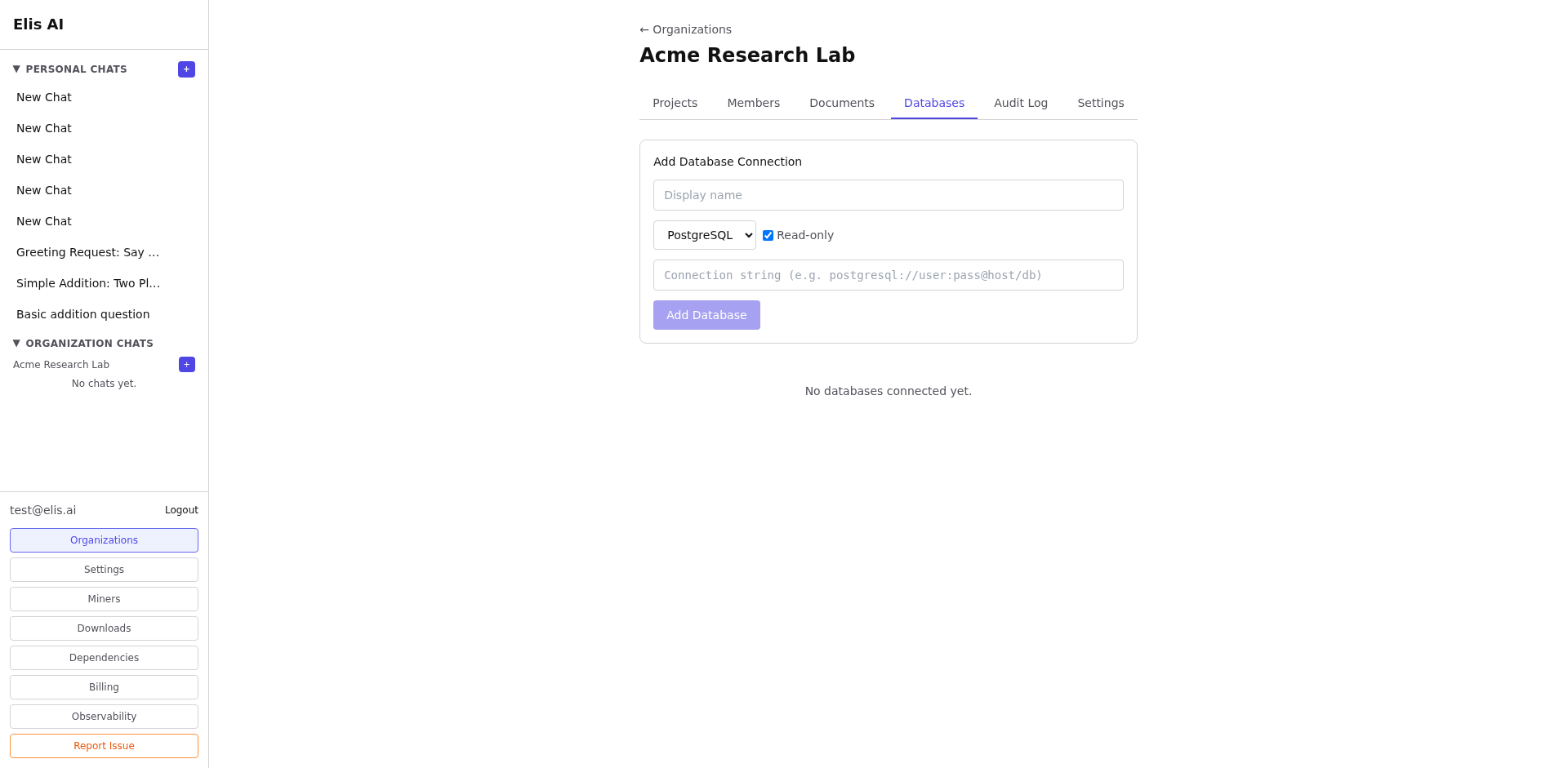The height and width of the screenshot is (768, 1568).
Task: Collapse the Personal Chats section
Action: coord(16,69)
